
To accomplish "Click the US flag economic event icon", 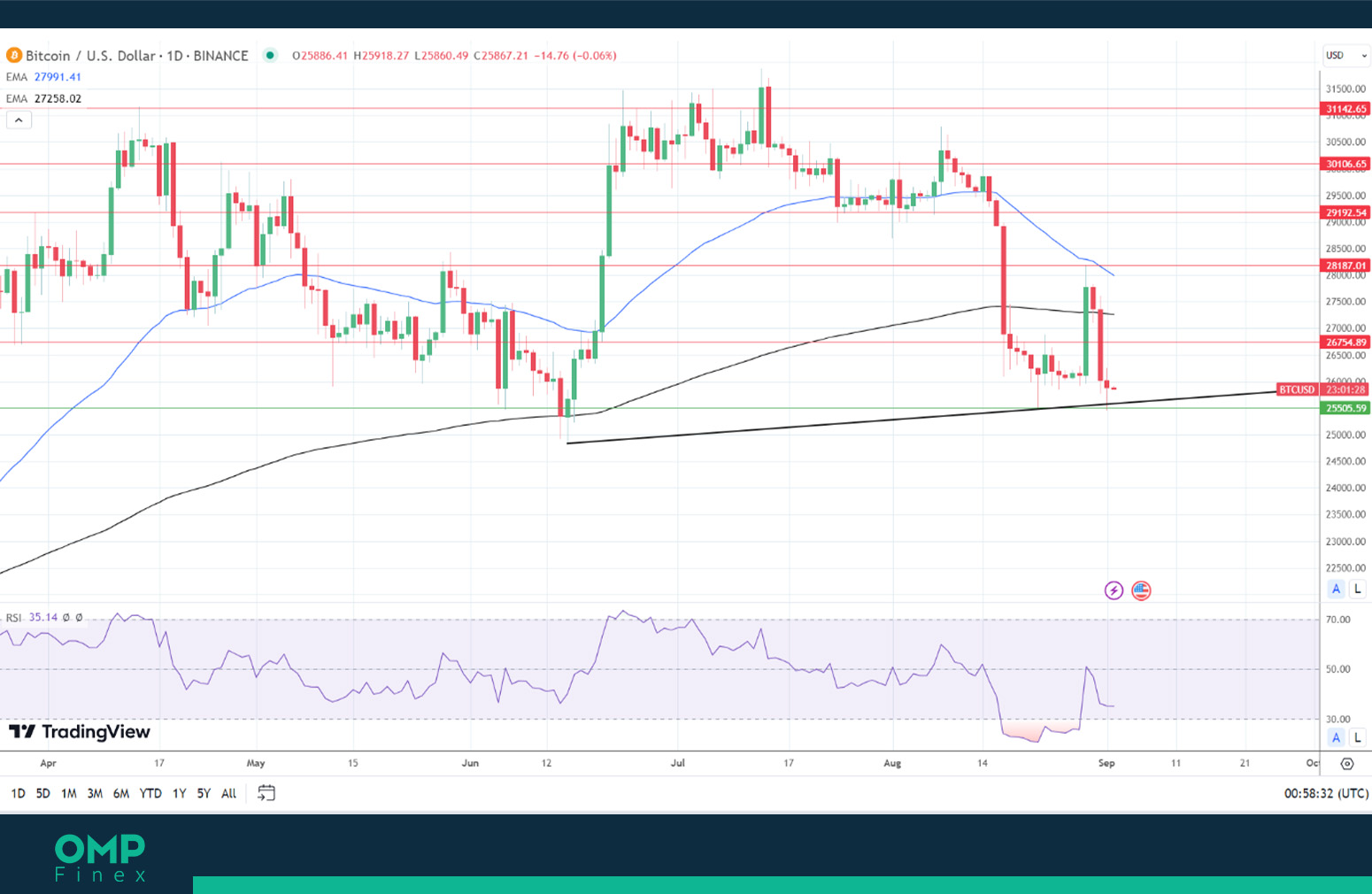I will [x=1141, y=590].
